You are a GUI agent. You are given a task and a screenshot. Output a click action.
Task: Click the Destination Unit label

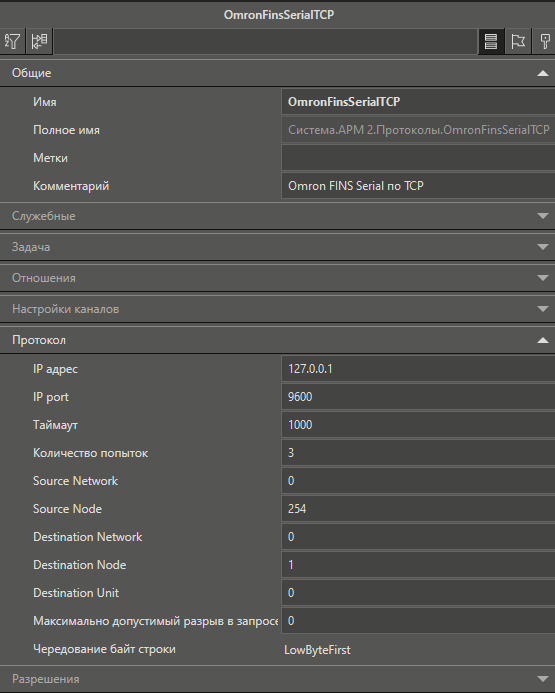76,593
